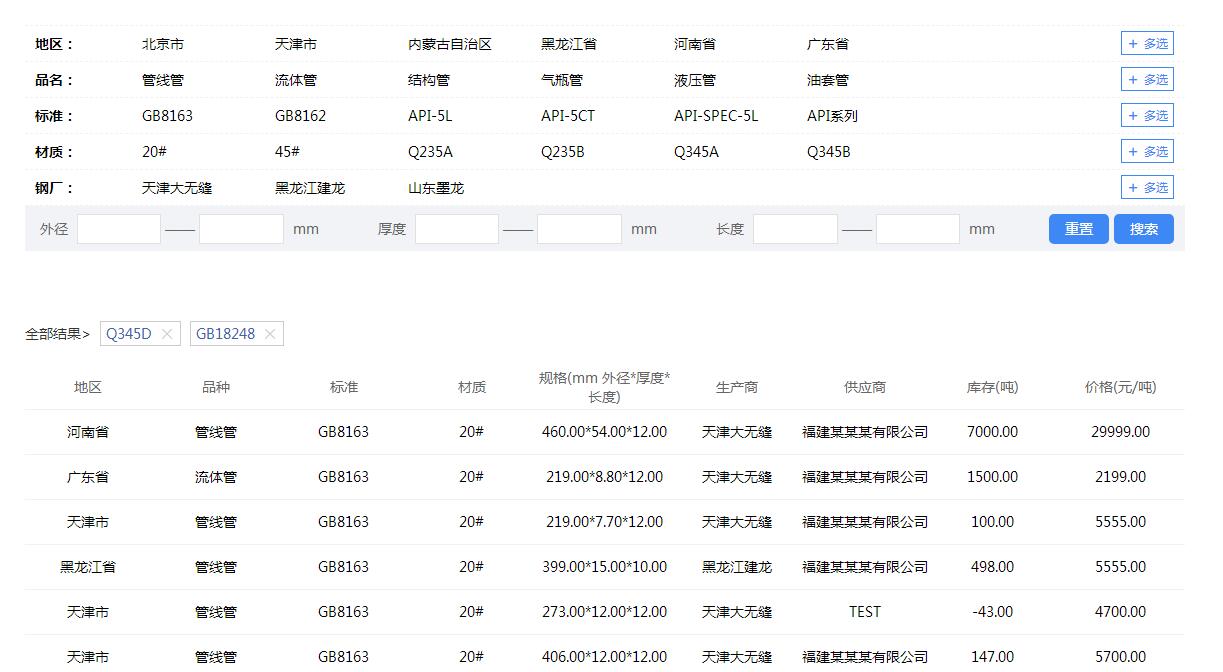This screenshot has width=1223, height=672.
Task: Click the 外径 minimum value input field
Action: (118, 228)
